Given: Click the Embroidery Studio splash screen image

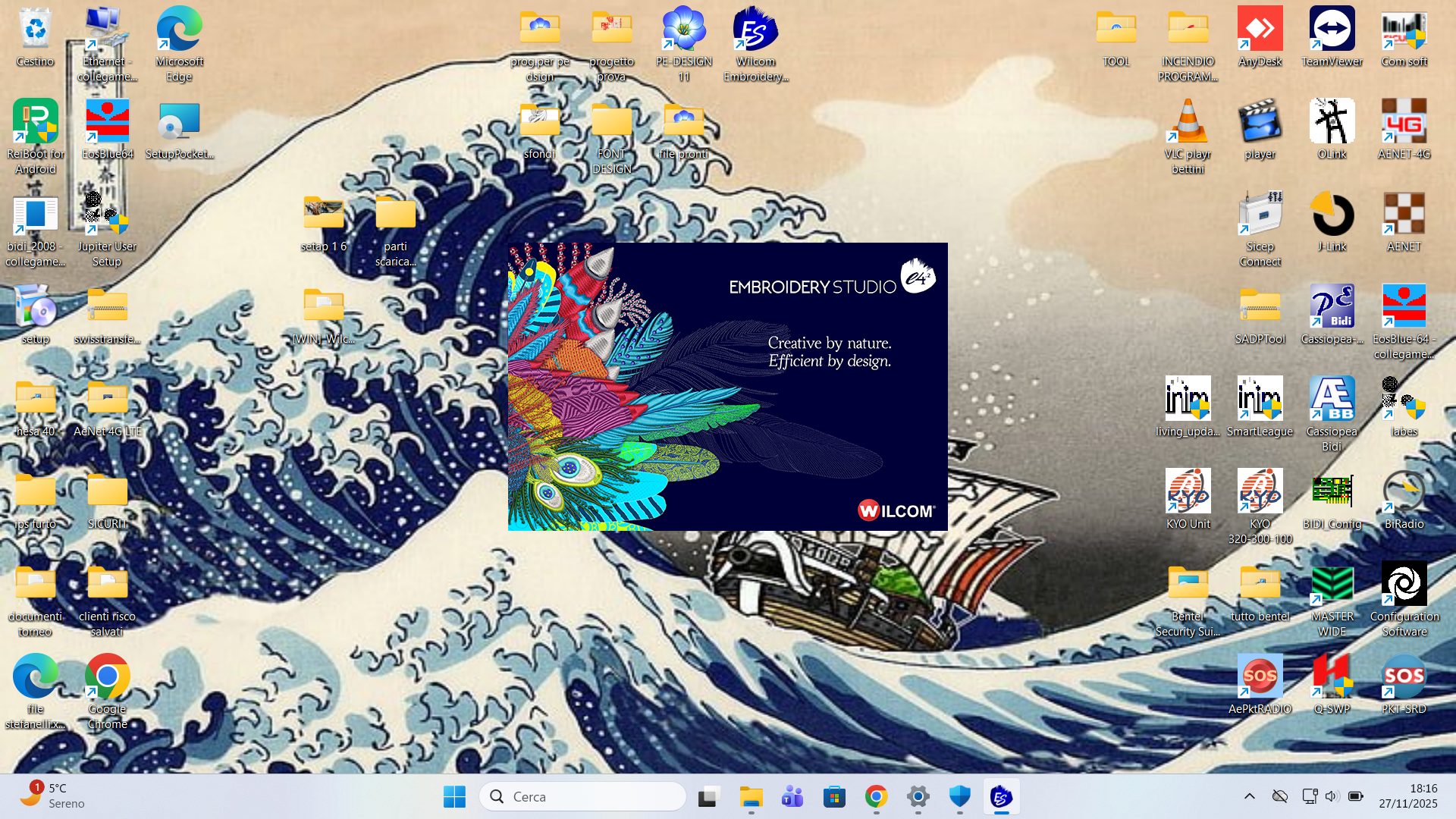Looking at the screenshot, I should [727, 387].
